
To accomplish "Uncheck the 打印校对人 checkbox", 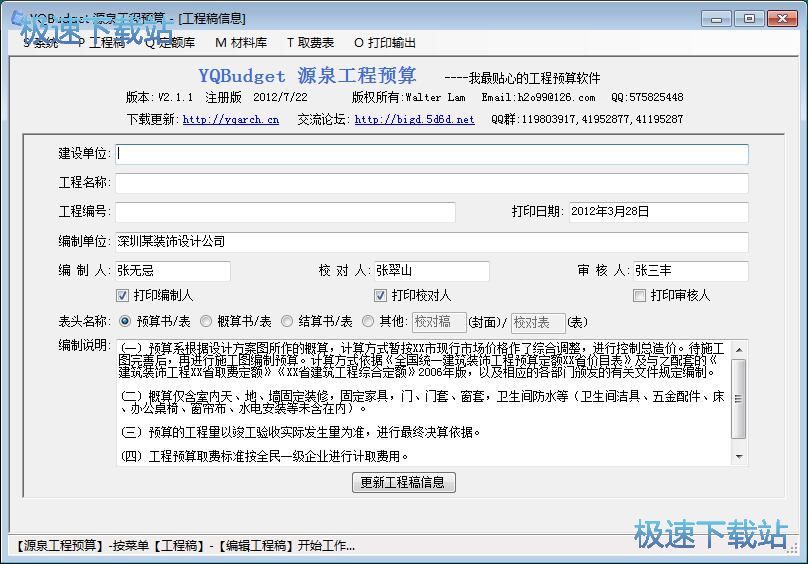I will 381,296.
